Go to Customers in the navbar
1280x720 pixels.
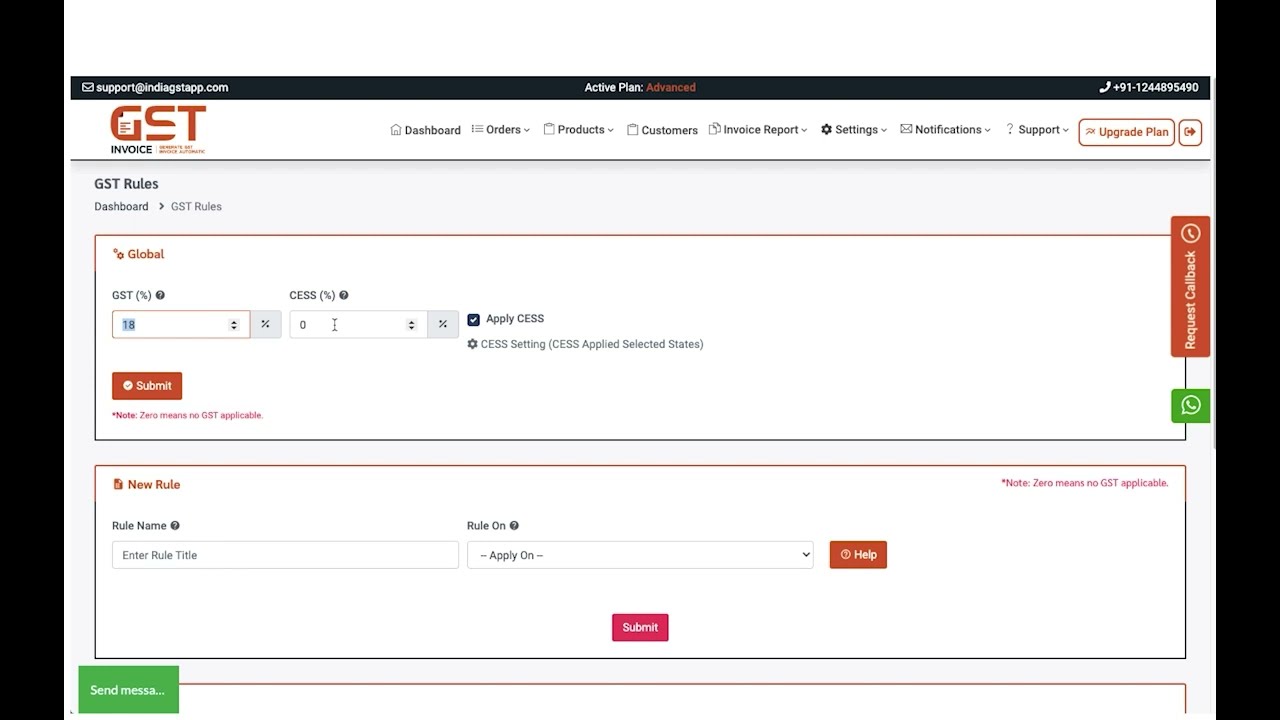click(662, 130)
